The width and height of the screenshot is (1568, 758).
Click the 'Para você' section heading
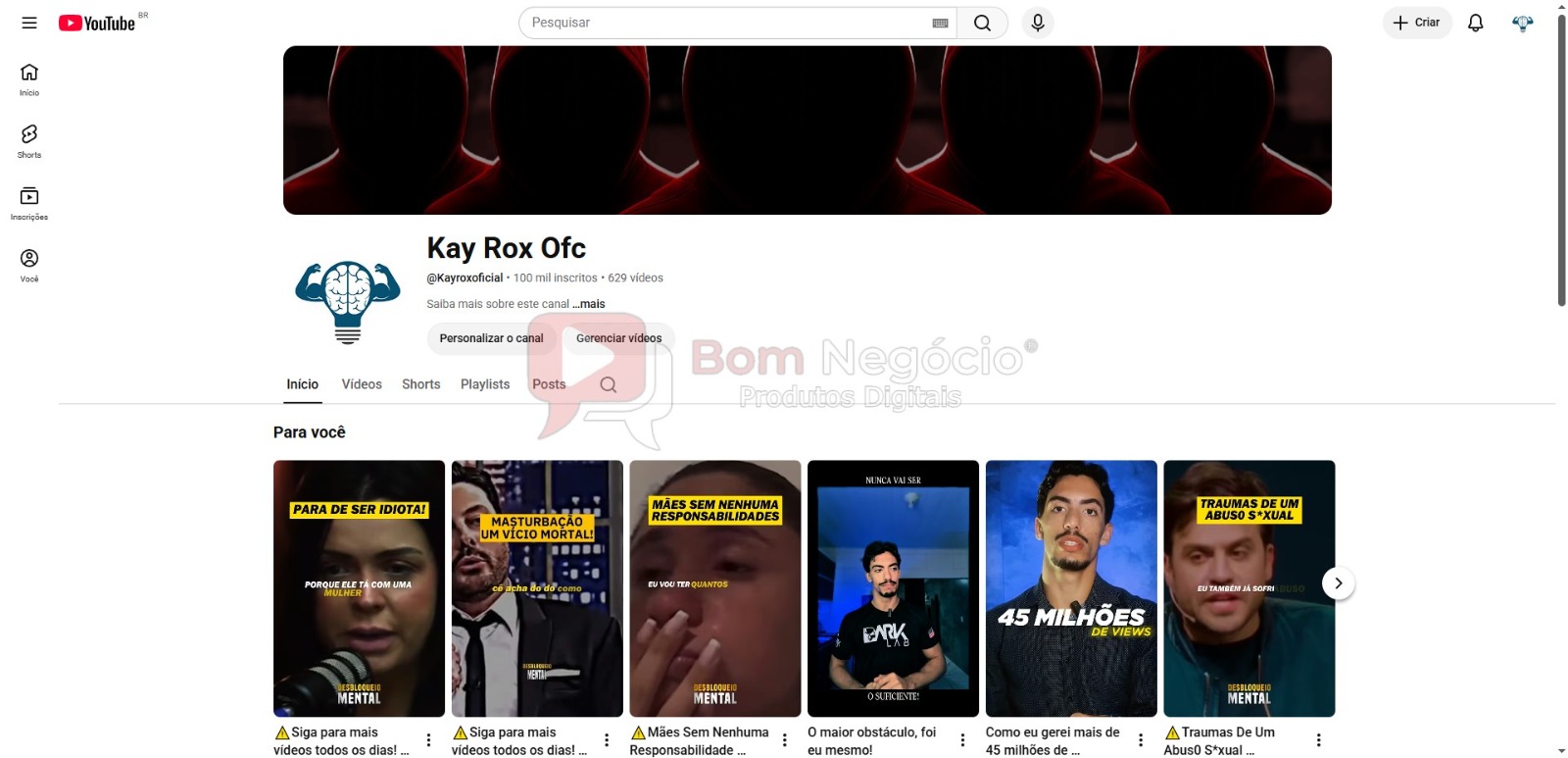[310, 432]
